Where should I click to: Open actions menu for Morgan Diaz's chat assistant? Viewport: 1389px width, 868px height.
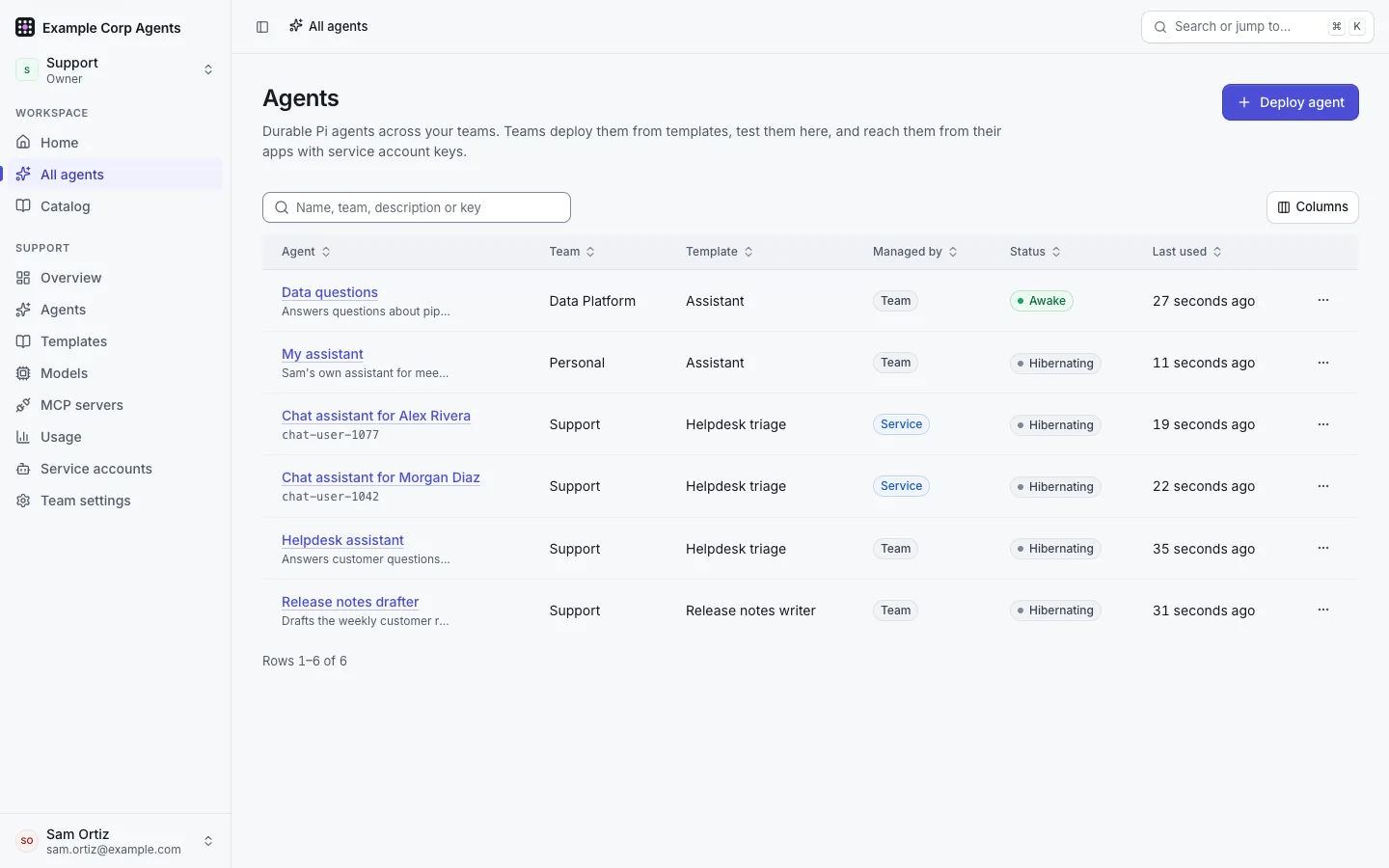point(1323,486)
